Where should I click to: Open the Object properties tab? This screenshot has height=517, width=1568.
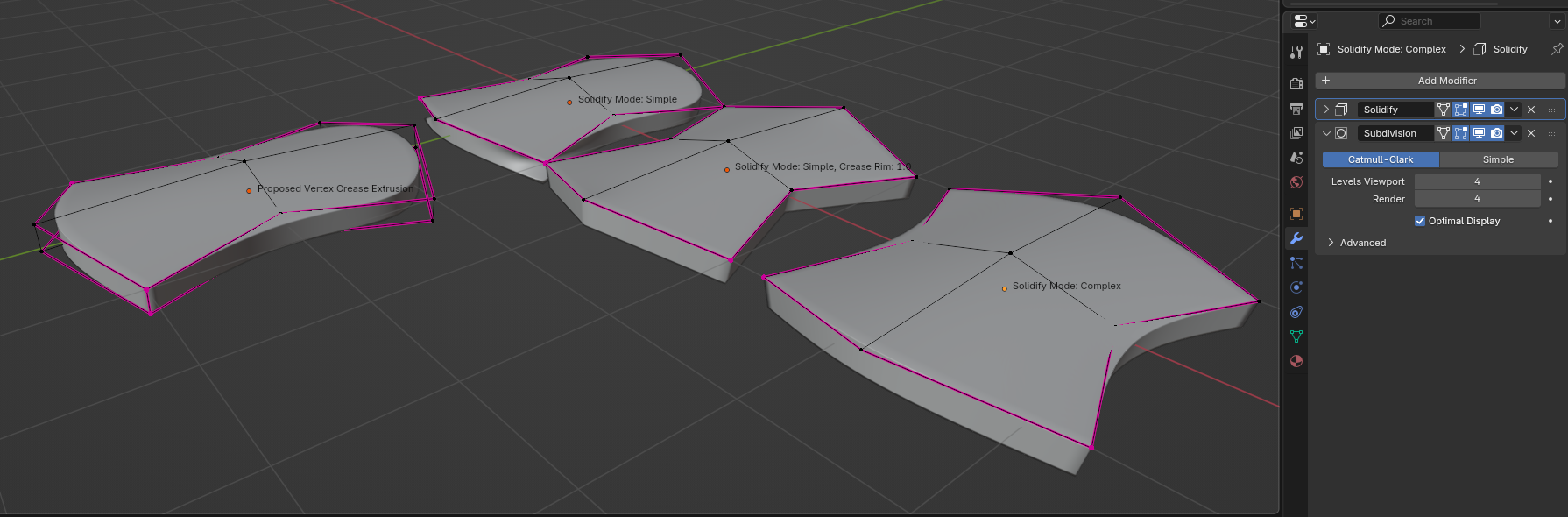pyautogui.click(x=1296, y=214)
